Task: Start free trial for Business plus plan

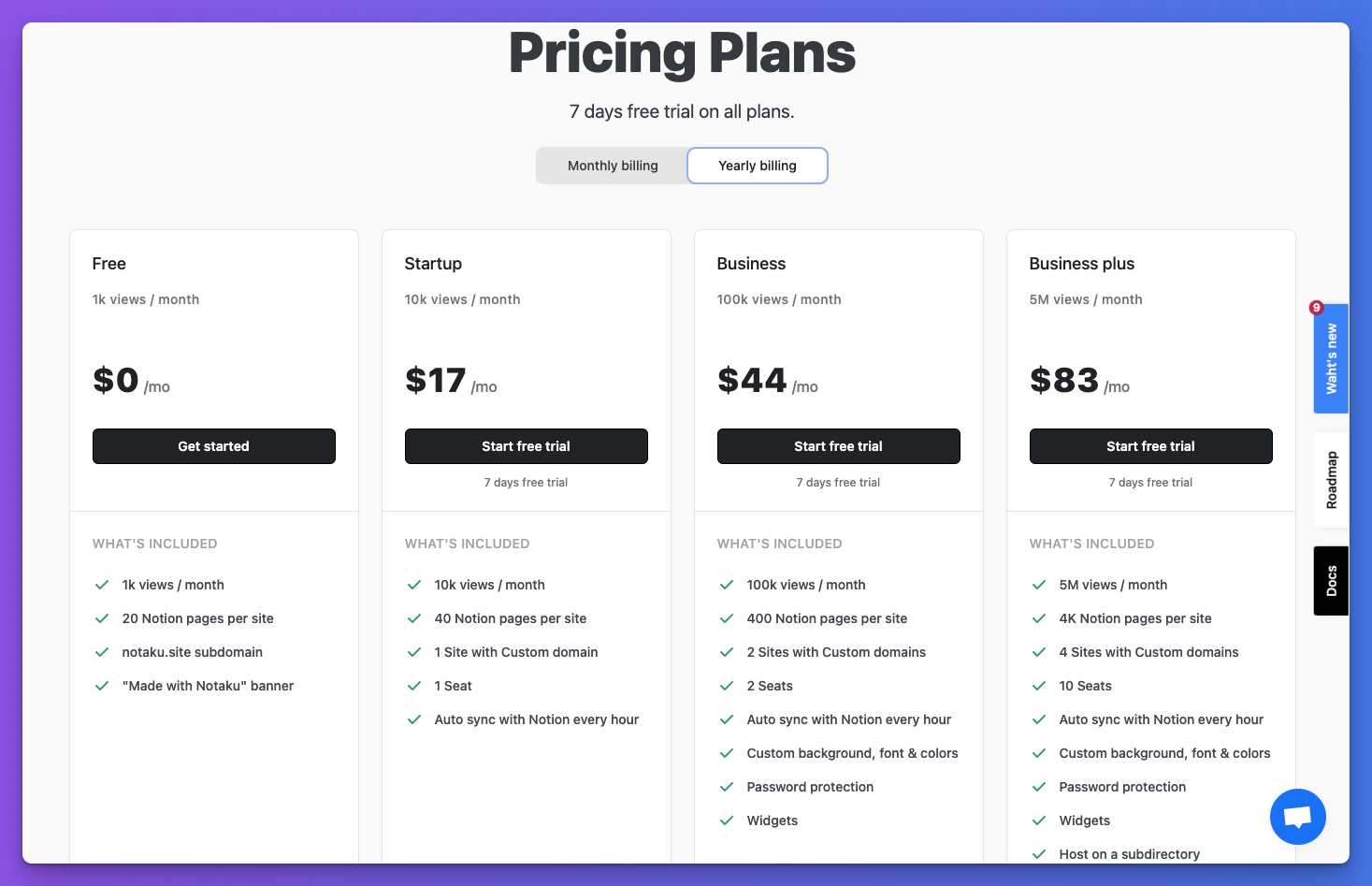Action: point(1150,446)
